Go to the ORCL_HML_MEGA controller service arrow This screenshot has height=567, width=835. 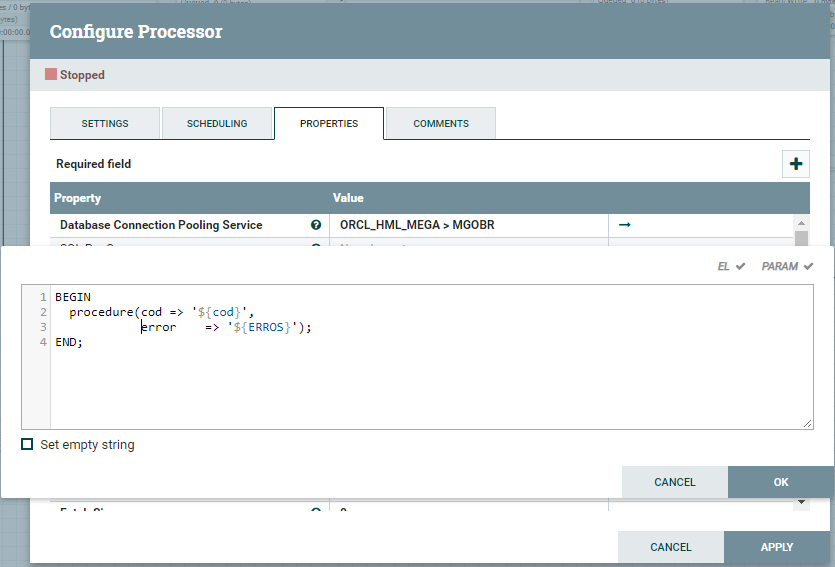[625, 225]
